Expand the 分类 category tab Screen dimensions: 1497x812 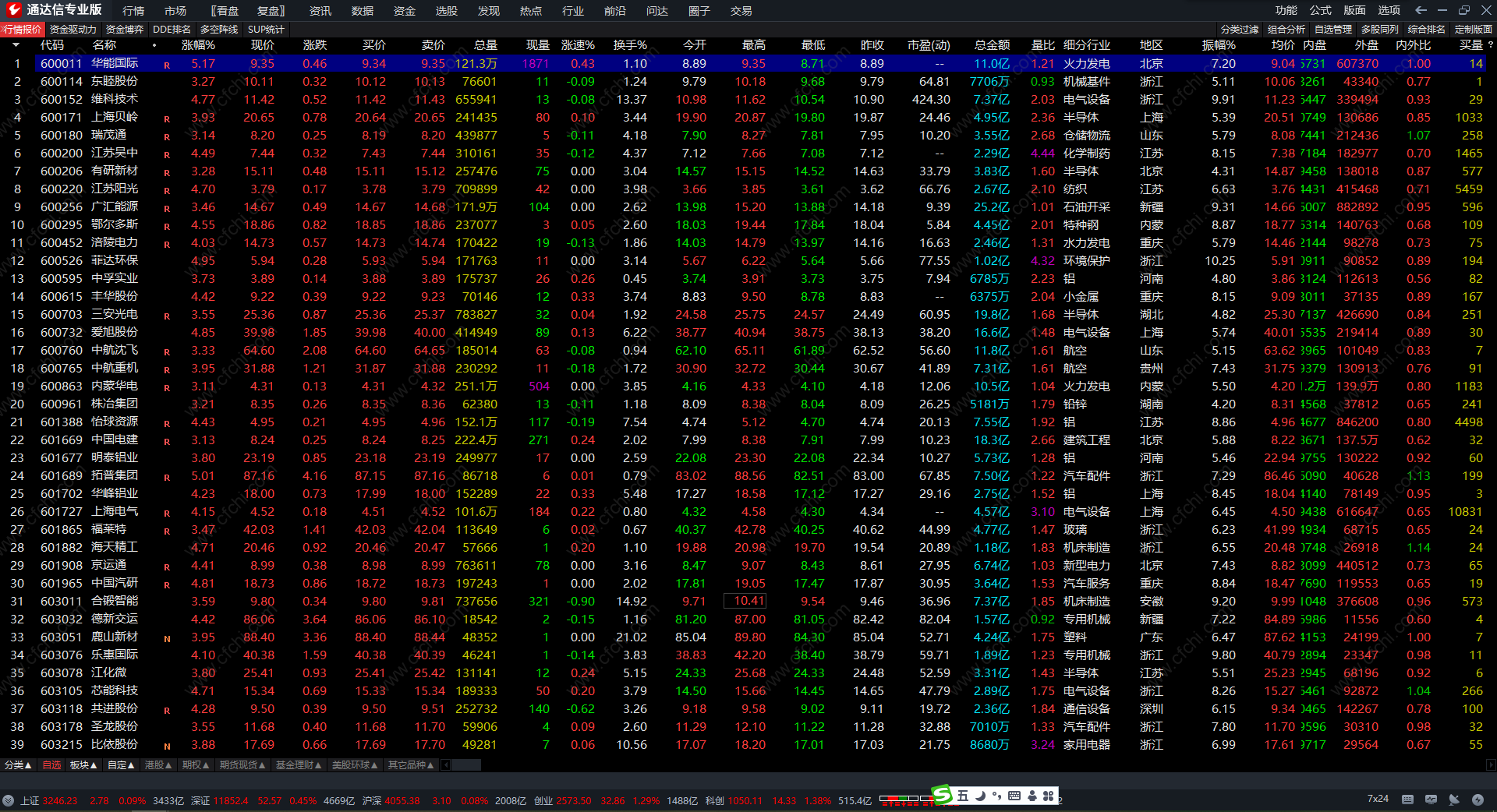point(19,765)
